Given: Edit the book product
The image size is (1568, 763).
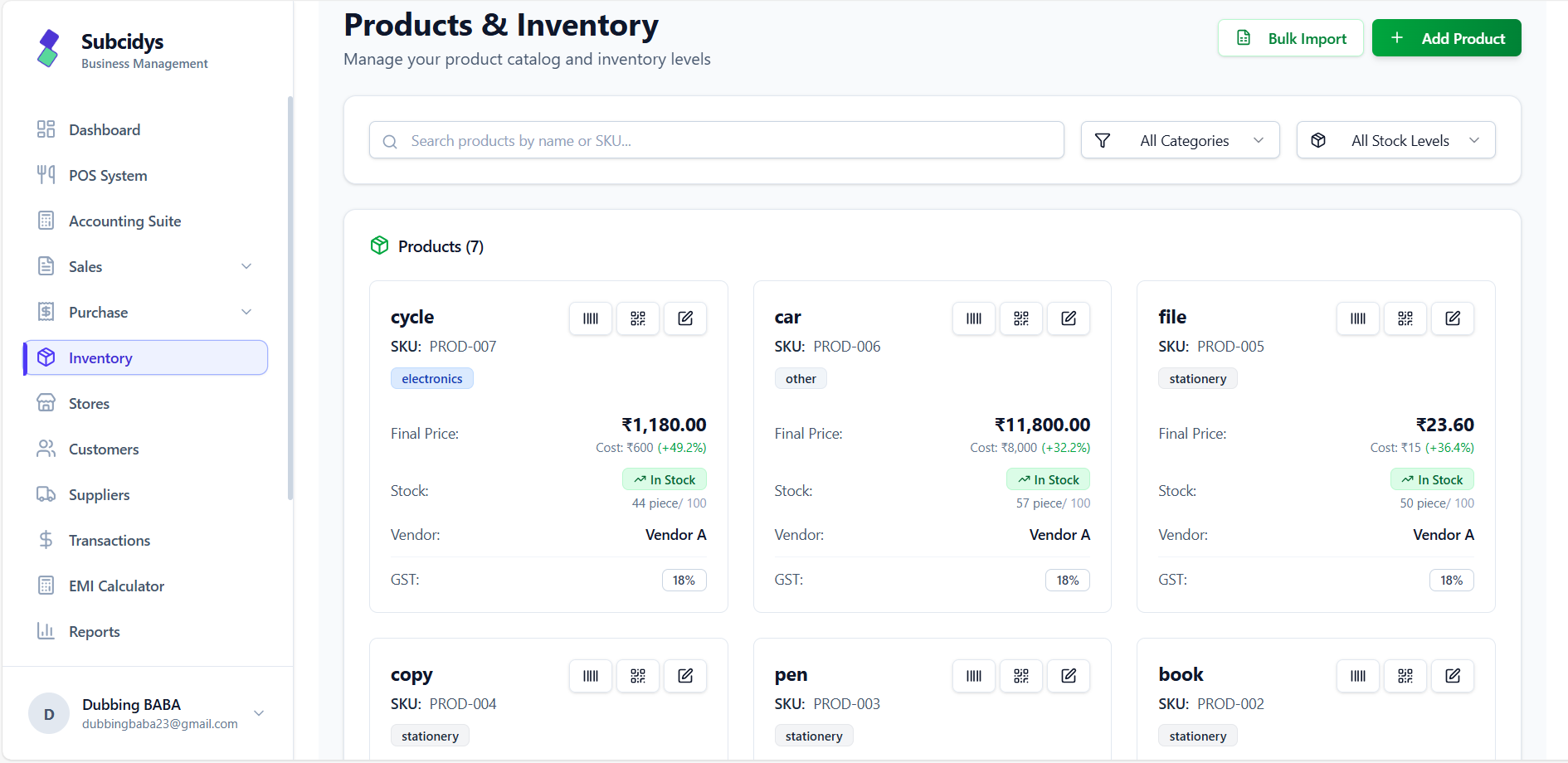Looking at the screenshot, I should [x=1453, y=676].
